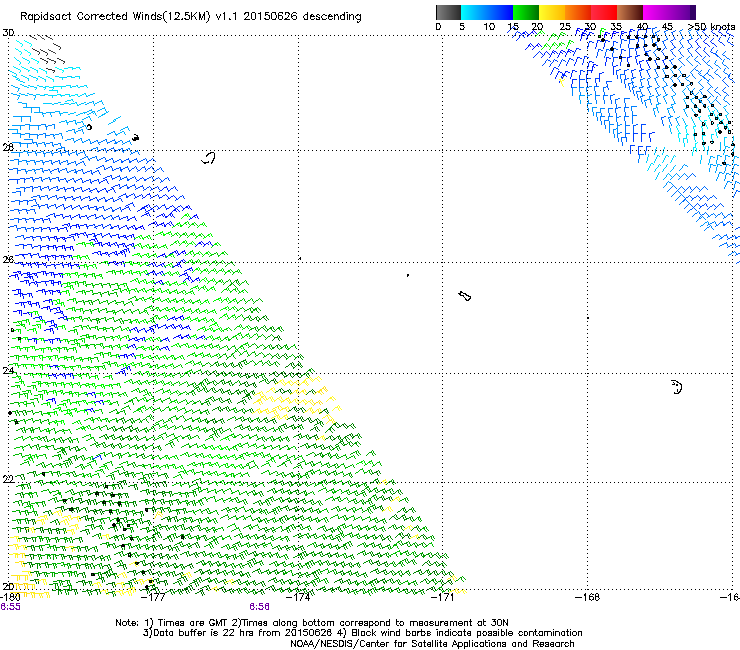
Task: Click the '>50 knots' legend label
Action: coord(711,27)
